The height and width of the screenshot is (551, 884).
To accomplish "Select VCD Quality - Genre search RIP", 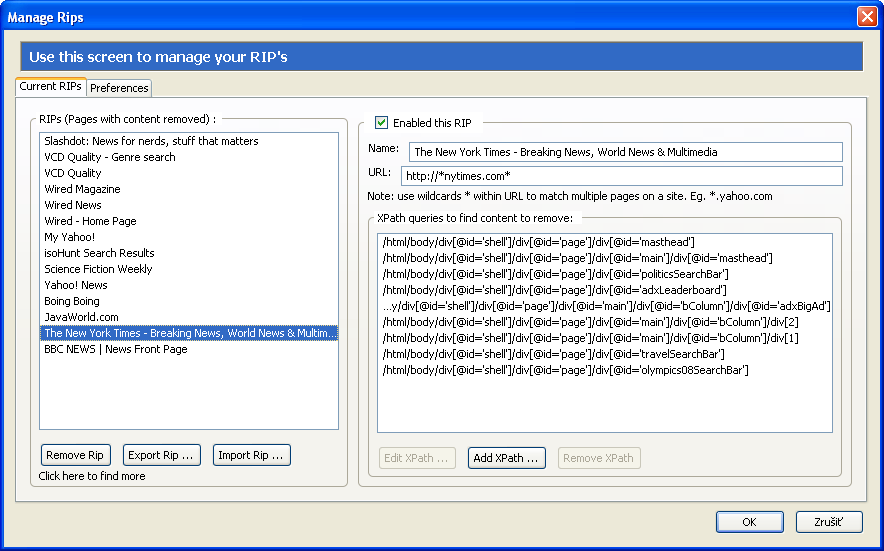I will pyautogui.click(x=189, y=157).
